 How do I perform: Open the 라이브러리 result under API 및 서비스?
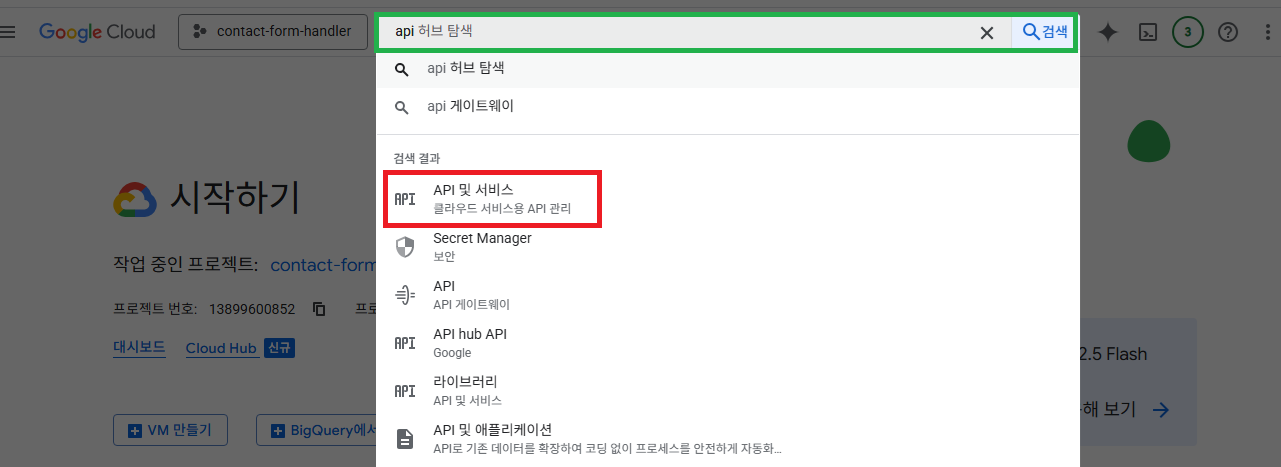click(728, 390)
